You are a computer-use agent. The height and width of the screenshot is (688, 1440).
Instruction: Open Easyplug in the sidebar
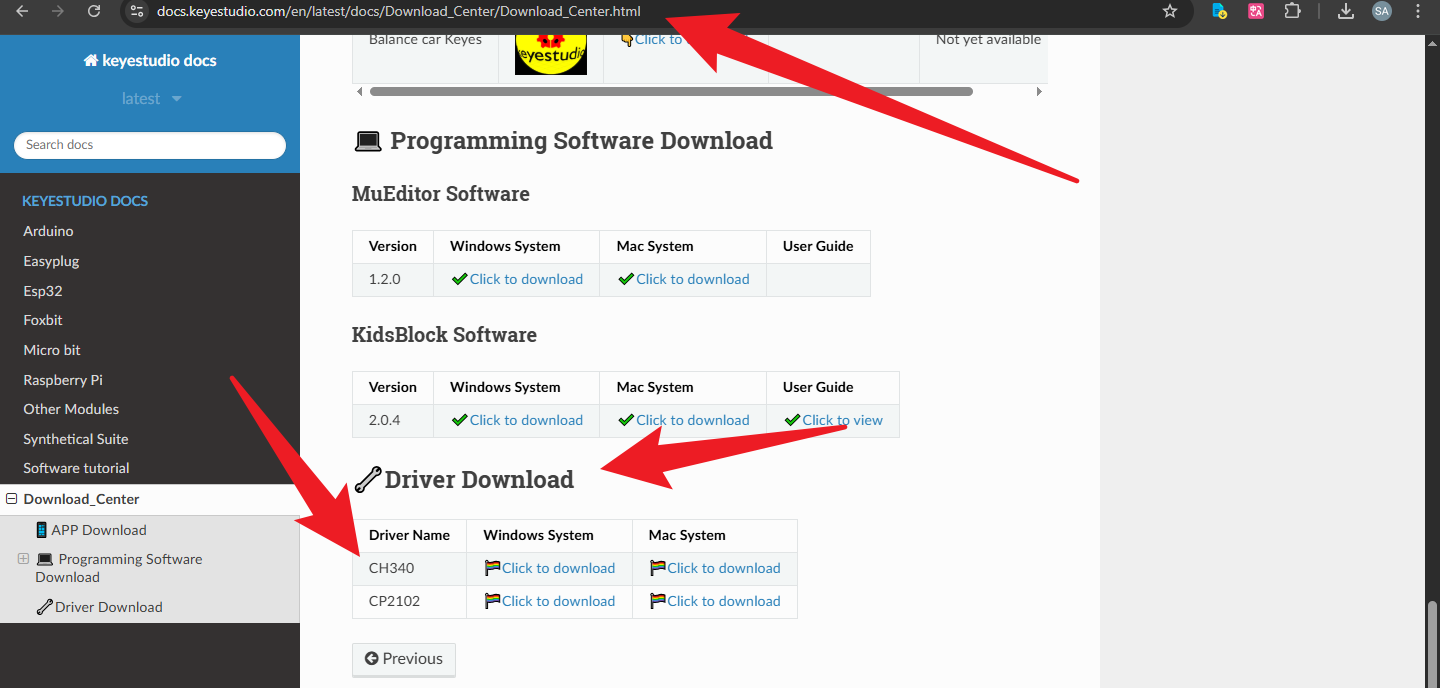coord(51,261)
